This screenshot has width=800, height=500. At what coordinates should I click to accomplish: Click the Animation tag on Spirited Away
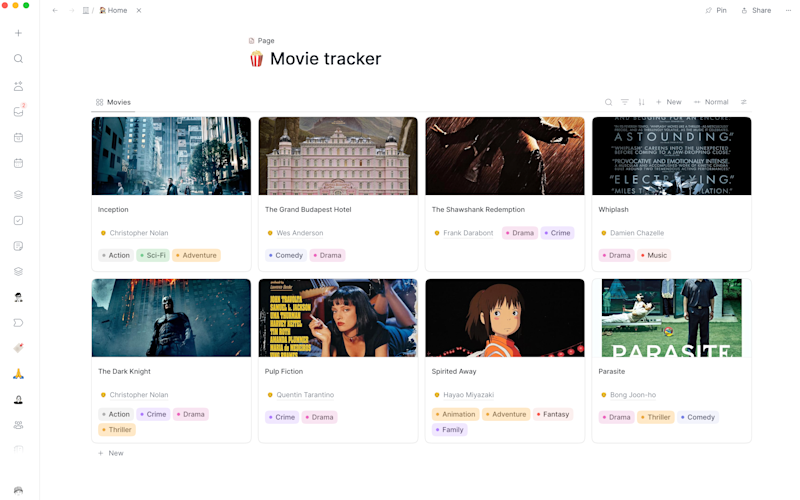pos(456,415)
